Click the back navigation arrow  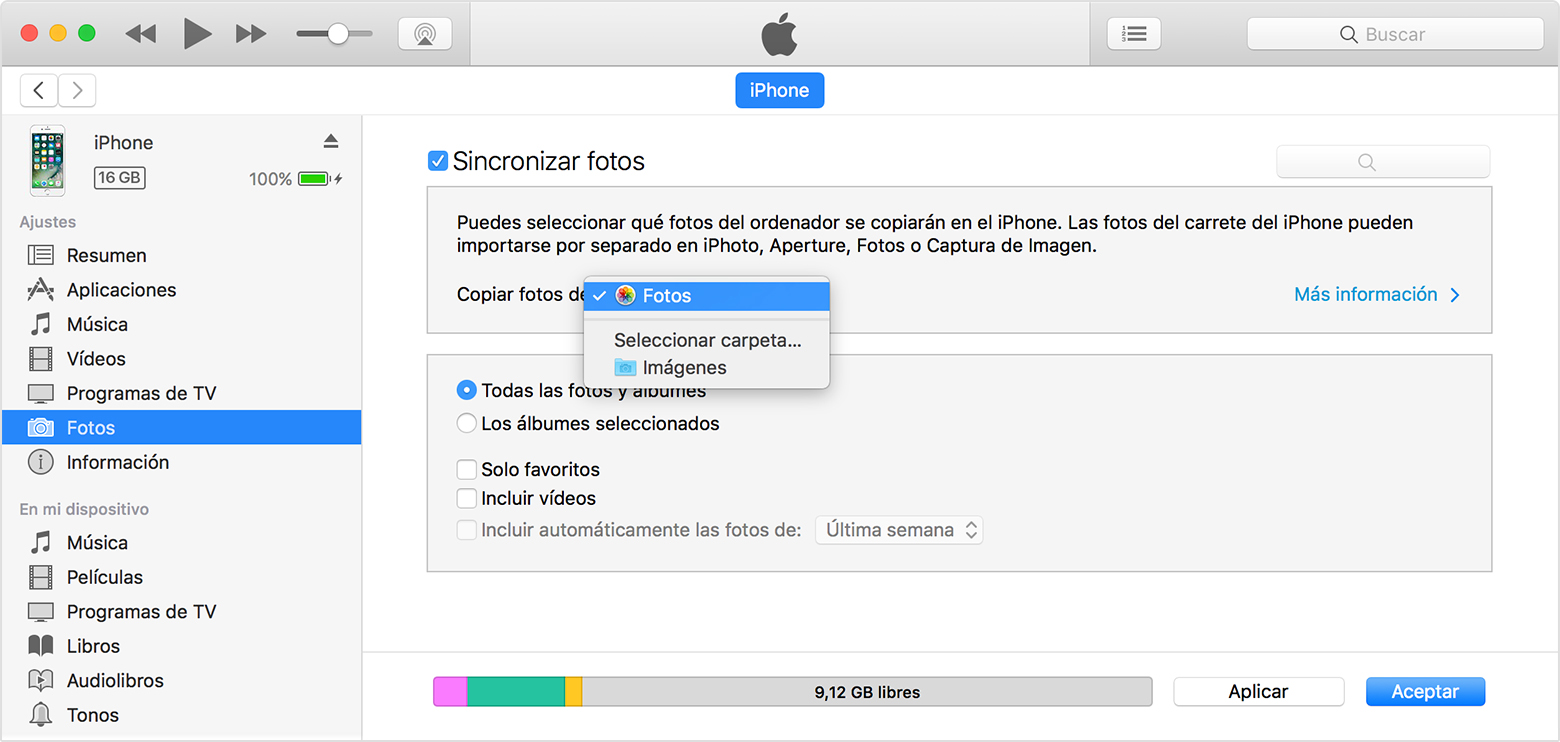(39, 91)
